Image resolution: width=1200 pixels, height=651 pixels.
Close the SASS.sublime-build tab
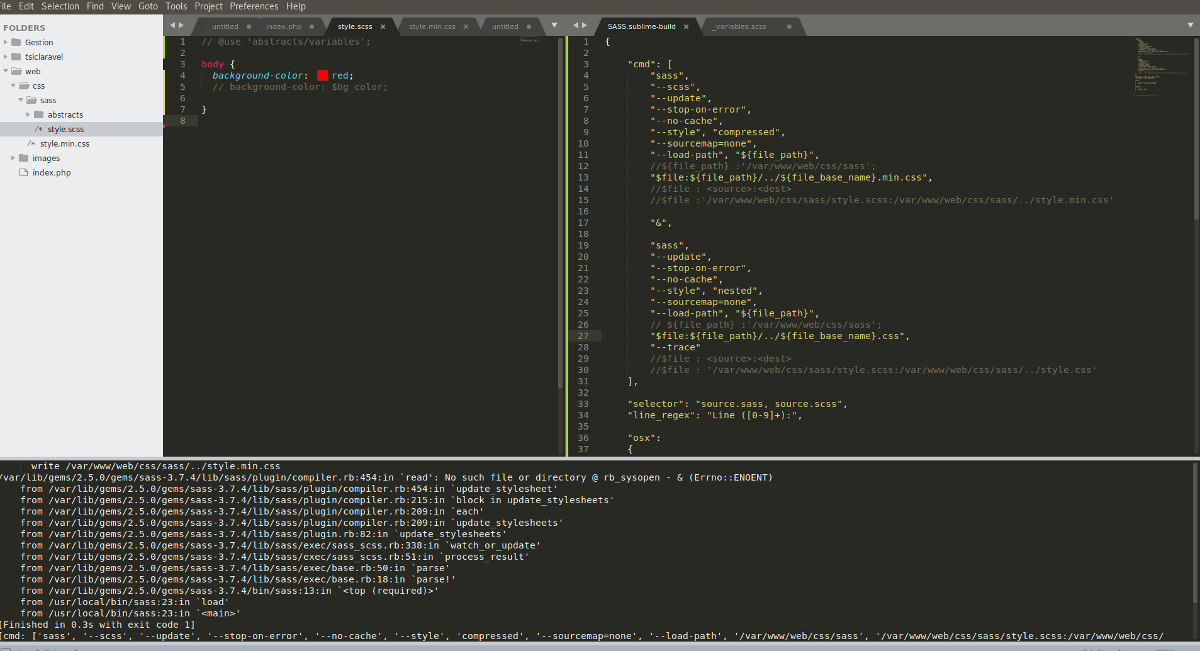click(686, 27)
